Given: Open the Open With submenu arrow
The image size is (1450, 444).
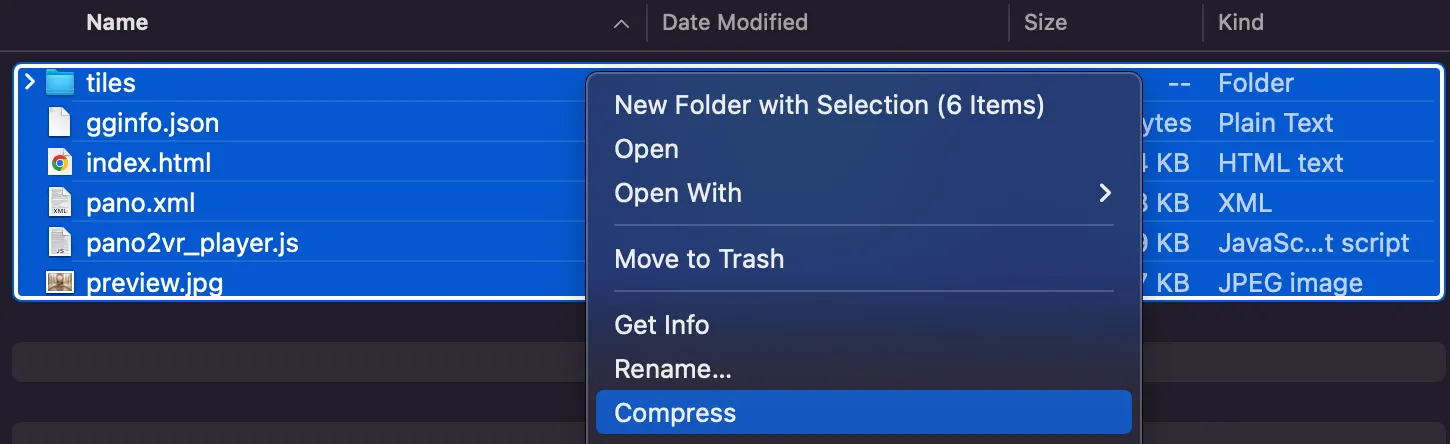Looking at the screenshot, I should coord(1105,193).
